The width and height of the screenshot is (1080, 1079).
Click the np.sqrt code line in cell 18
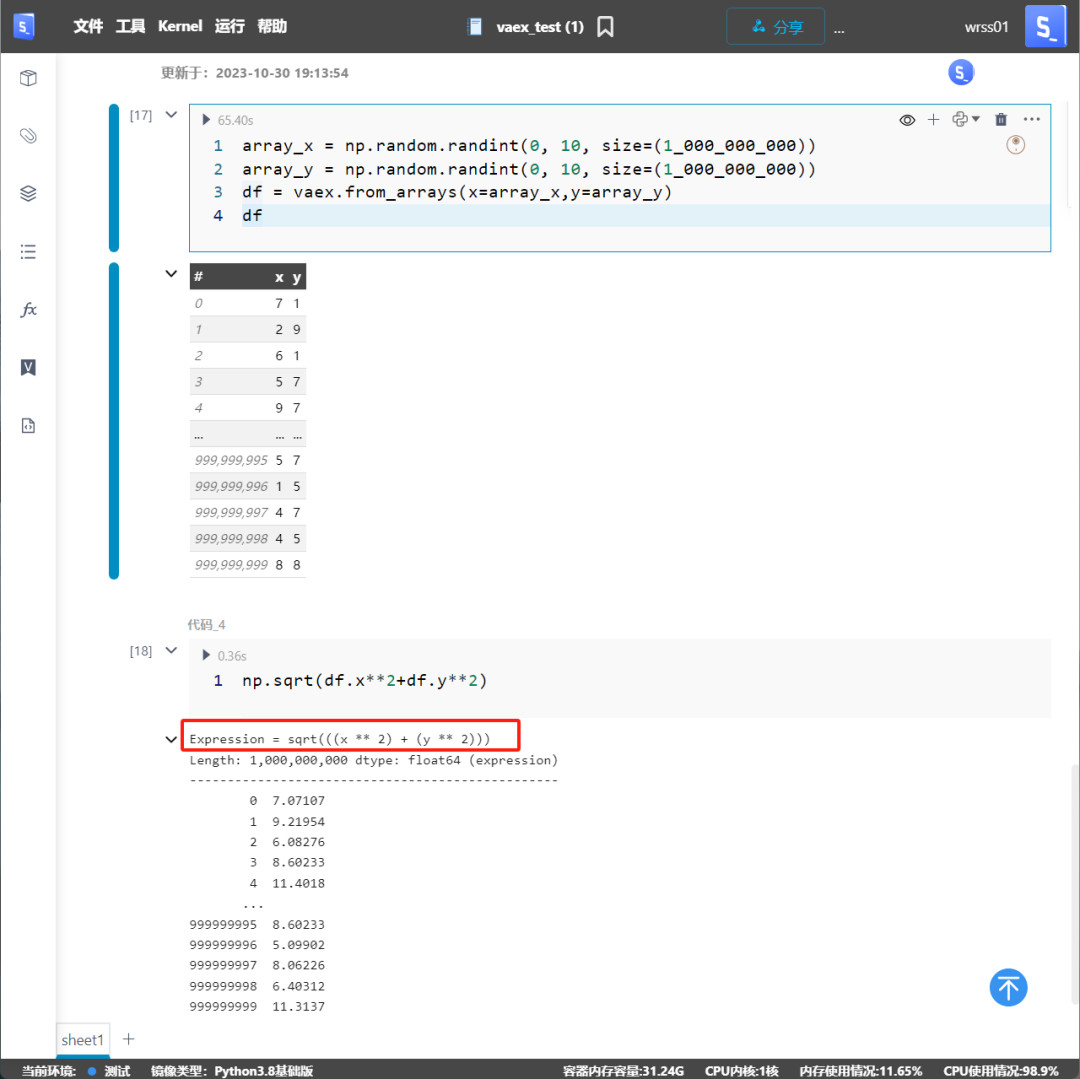[x=364, y=681]
